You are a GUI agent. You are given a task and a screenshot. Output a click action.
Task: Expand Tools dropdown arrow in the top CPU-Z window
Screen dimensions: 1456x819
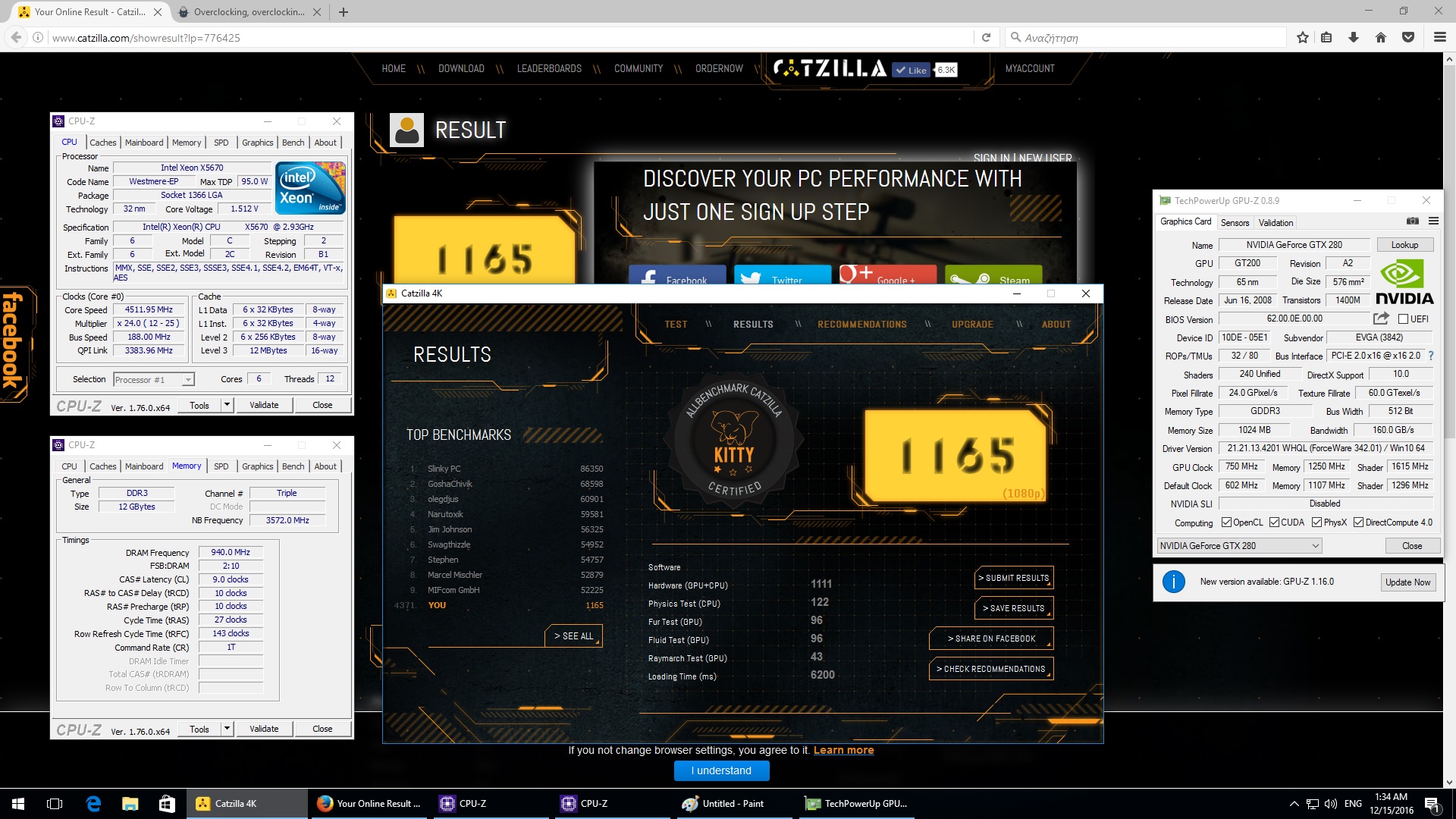(x=227, y=405)
